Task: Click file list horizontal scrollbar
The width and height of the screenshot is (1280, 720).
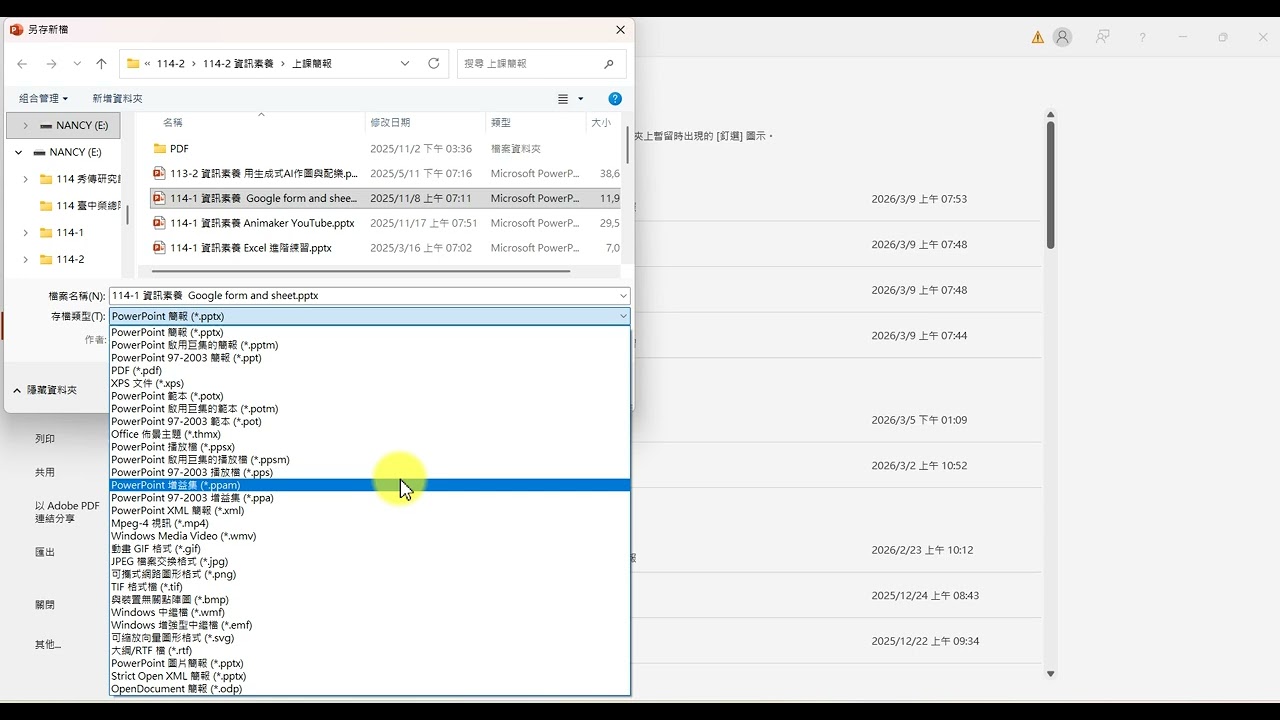Action: coord(360,271)
